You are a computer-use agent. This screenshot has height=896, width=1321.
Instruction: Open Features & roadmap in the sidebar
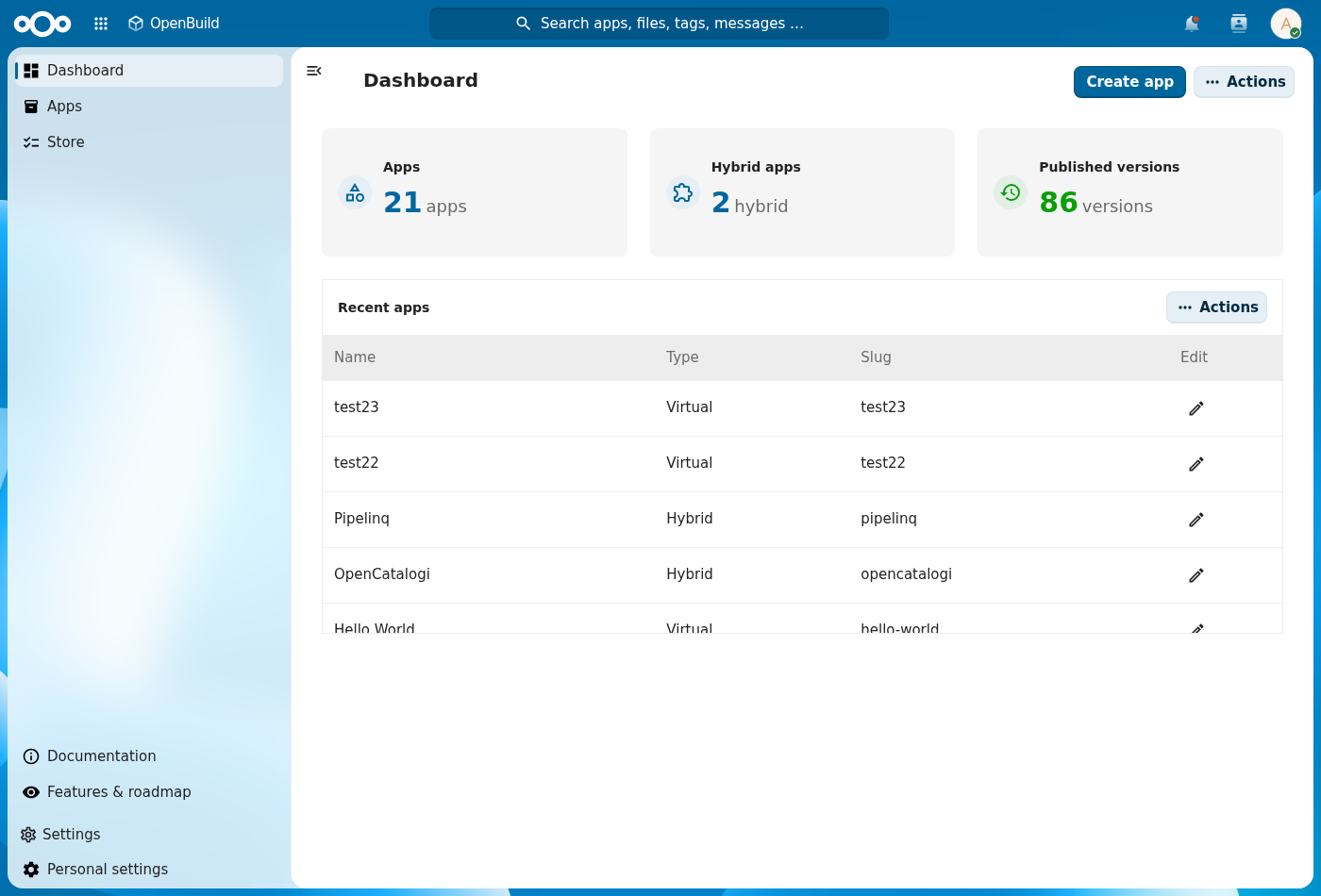coord(149,792)
